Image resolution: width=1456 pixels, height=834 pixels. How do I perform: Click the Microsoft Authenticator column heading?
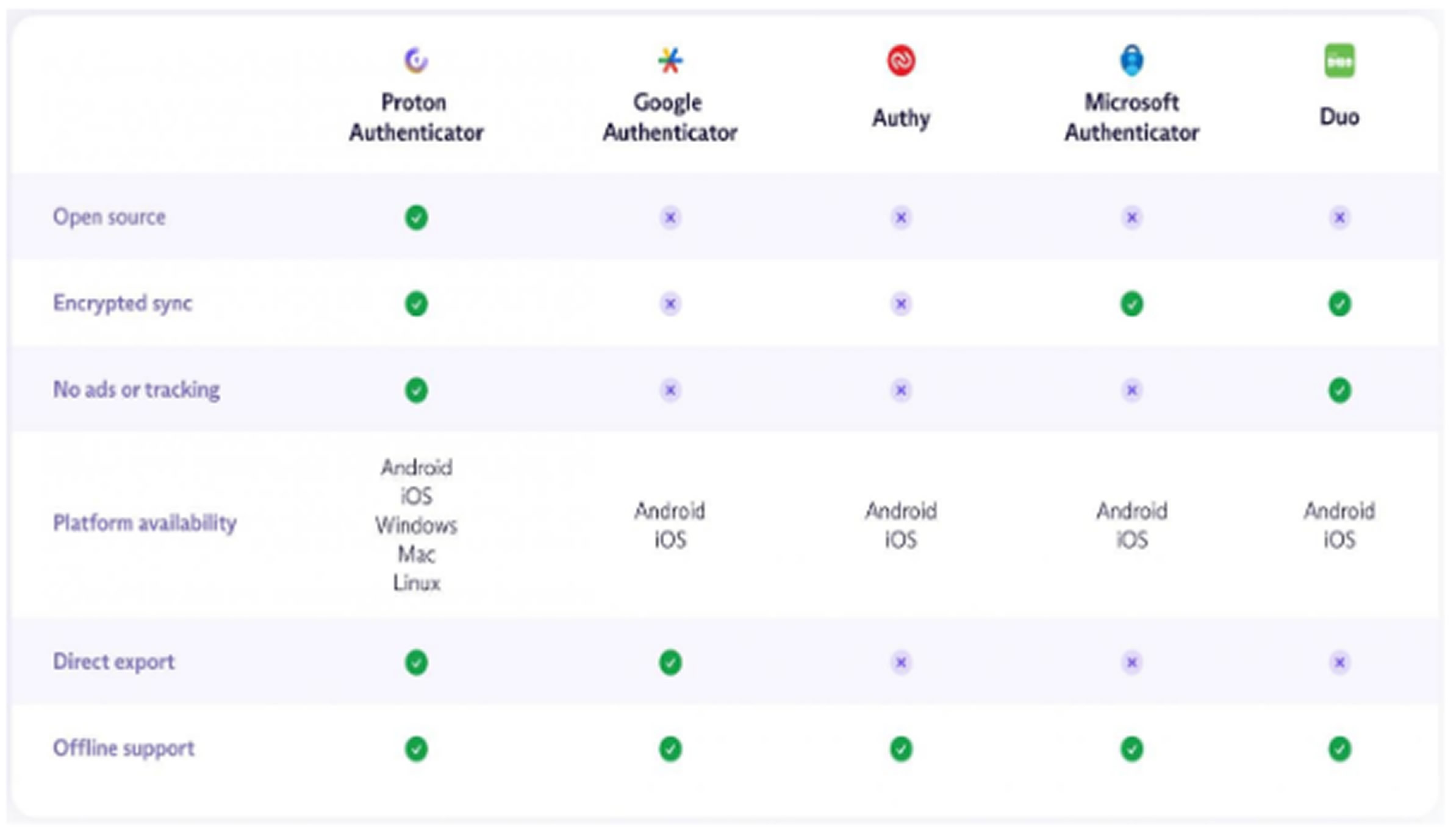(1131, 117)
